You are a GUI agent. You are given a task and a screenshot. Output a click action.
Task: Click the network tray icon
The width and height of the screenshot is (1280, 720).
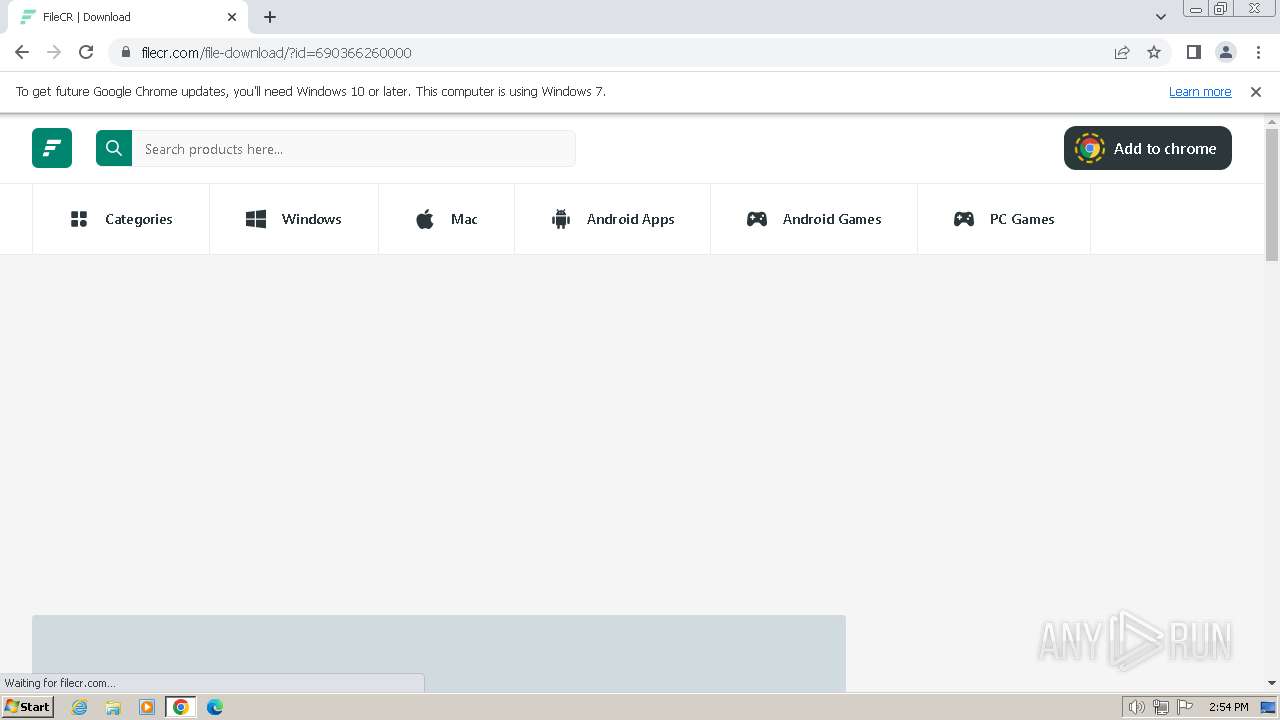click(1161, 707)
